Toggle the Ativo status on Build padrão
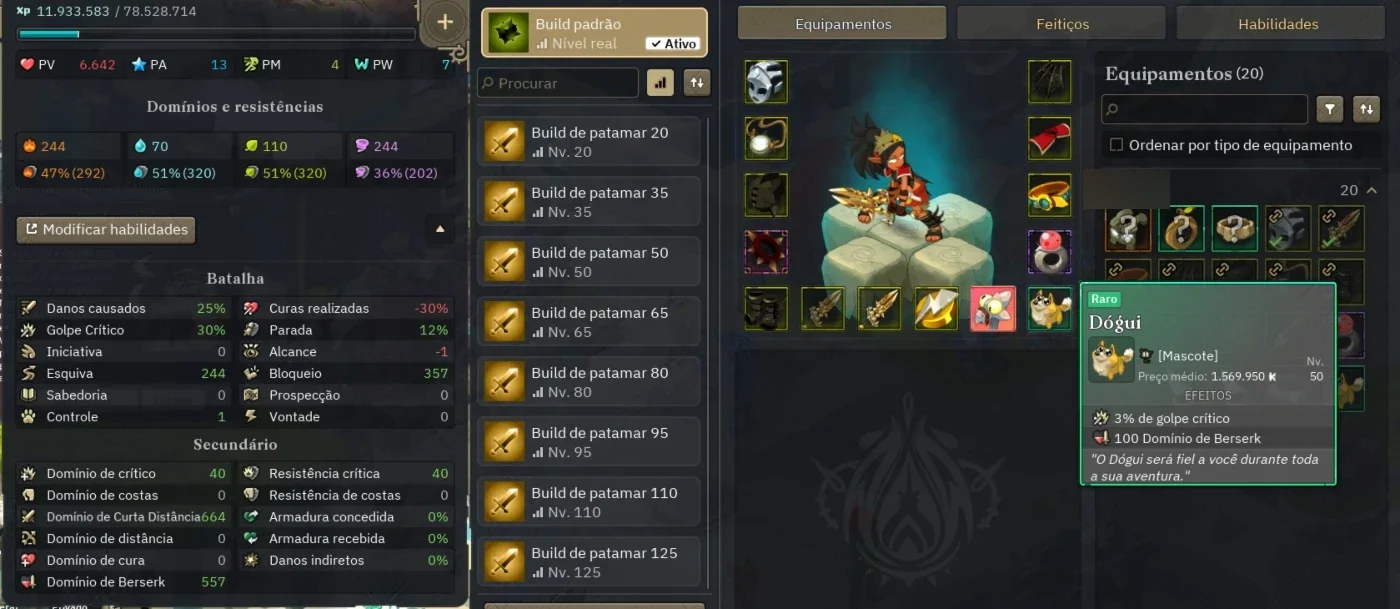This screenshot has width=1400, height=609. [672, 43]
